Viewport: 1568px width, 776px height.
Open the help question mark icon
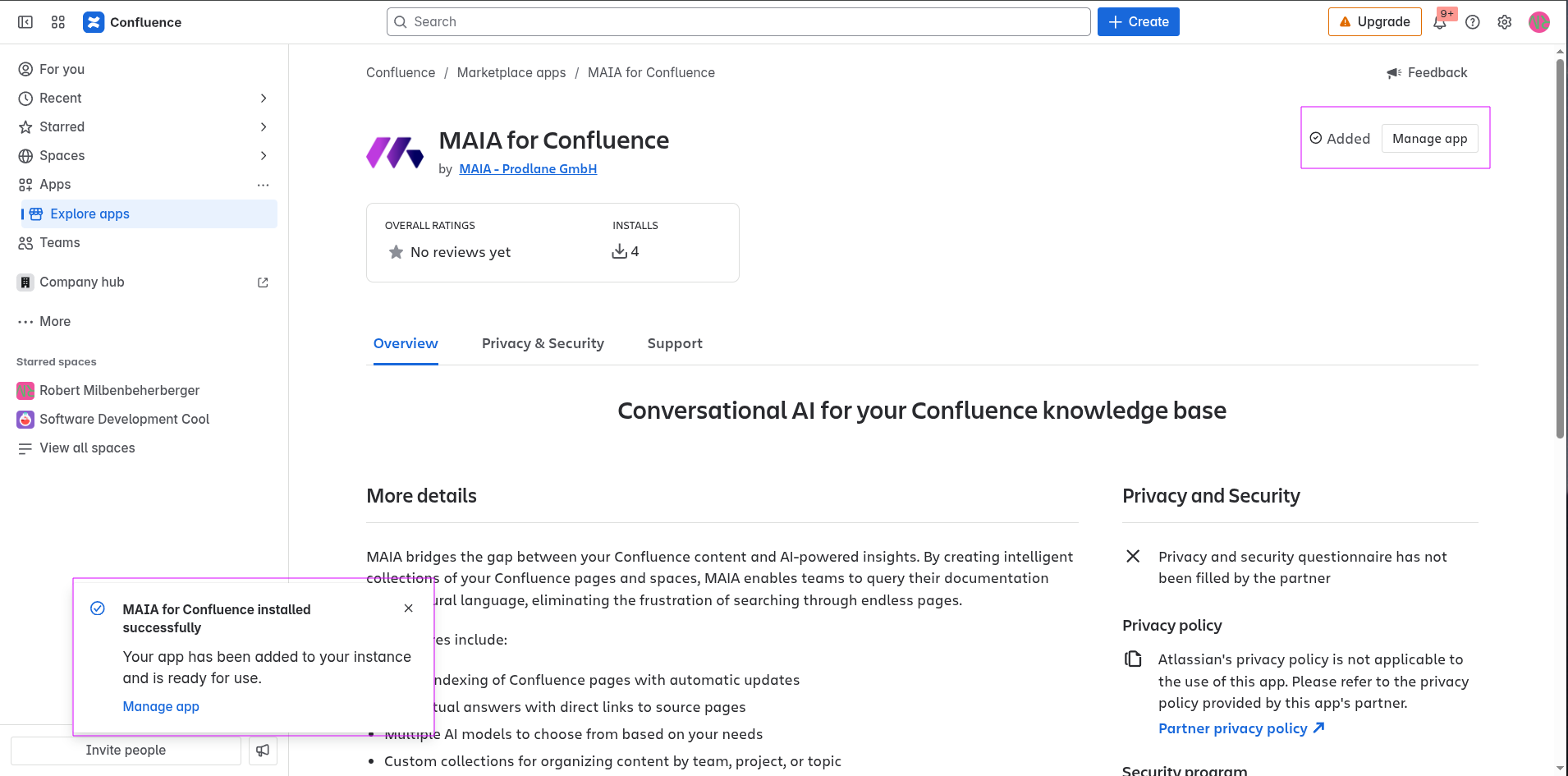click(1473, 22)
